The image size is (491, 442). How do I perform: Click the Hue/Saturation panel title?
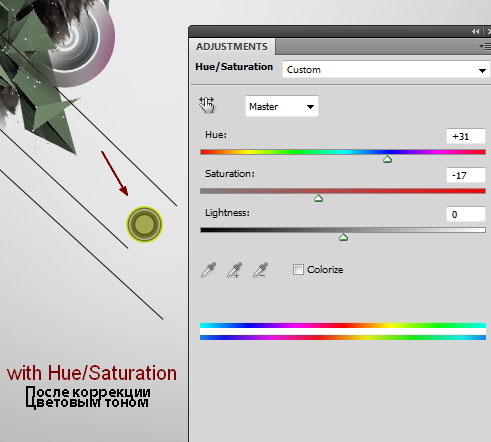pyautogui.click(x=234, y=67)
